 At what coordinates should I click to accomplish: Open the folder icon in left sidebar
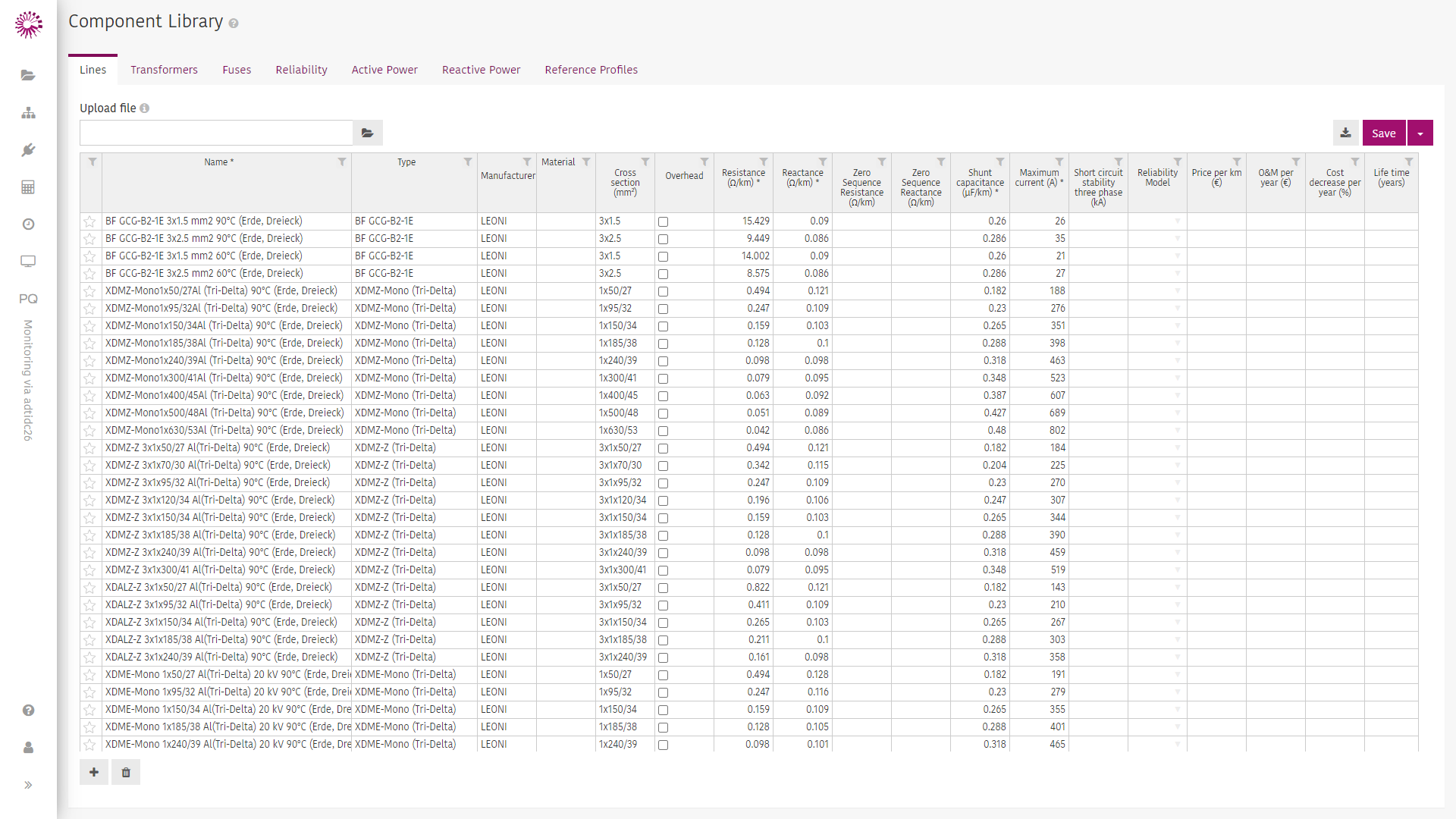[28, 75]
